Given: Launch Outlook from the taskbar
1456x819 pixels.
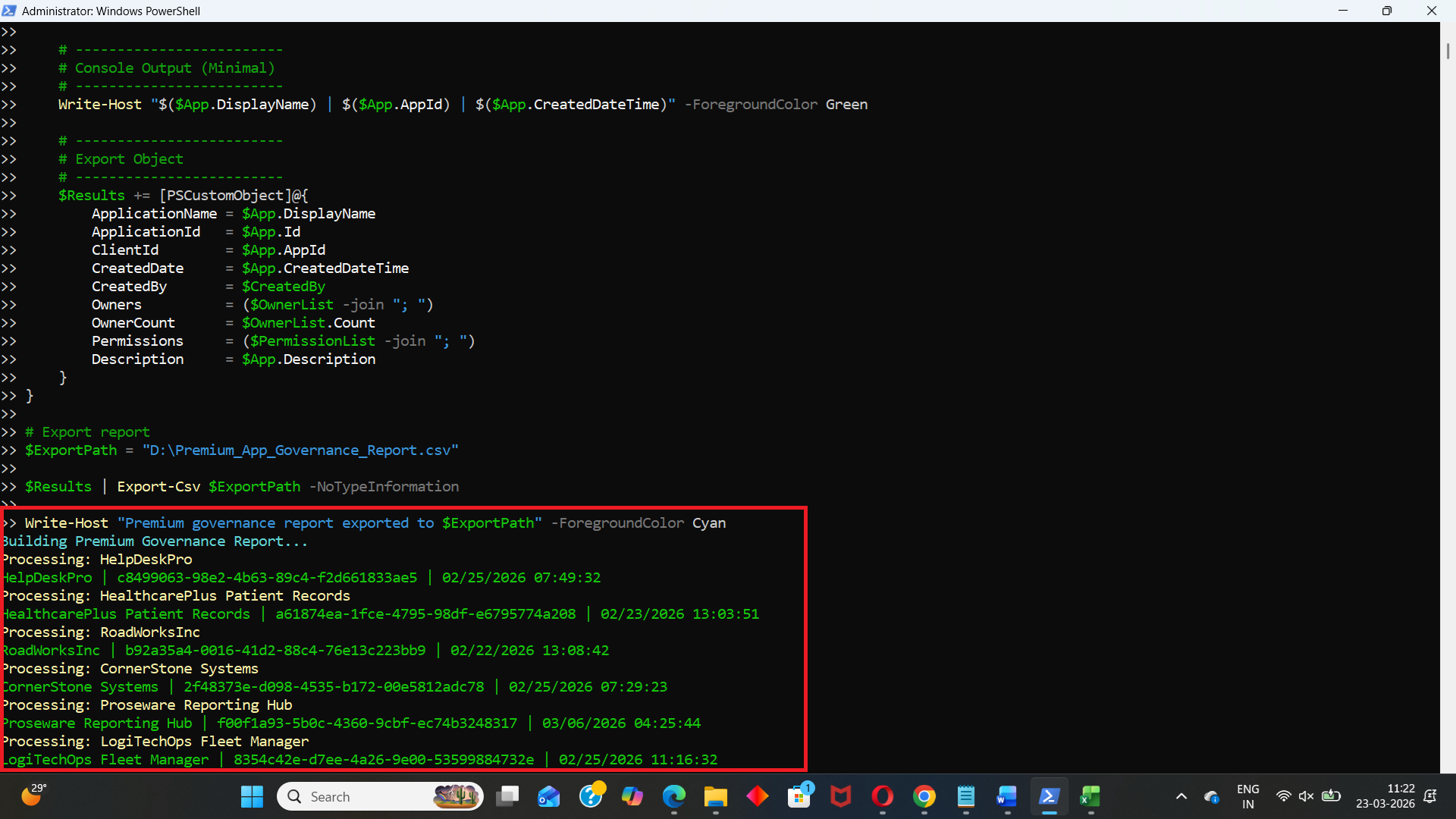Looking at the screenshot, I should [x=548, y=796].
